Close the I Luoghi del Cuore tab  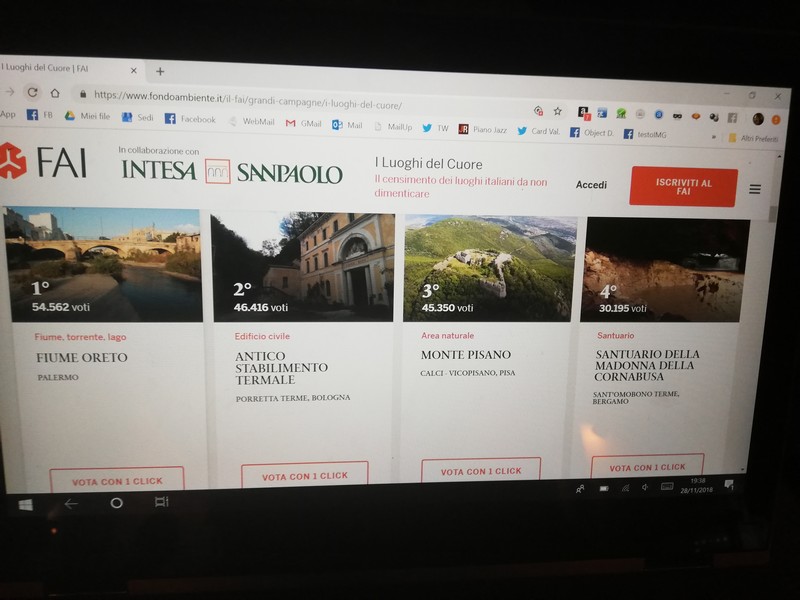pos(134,70)
